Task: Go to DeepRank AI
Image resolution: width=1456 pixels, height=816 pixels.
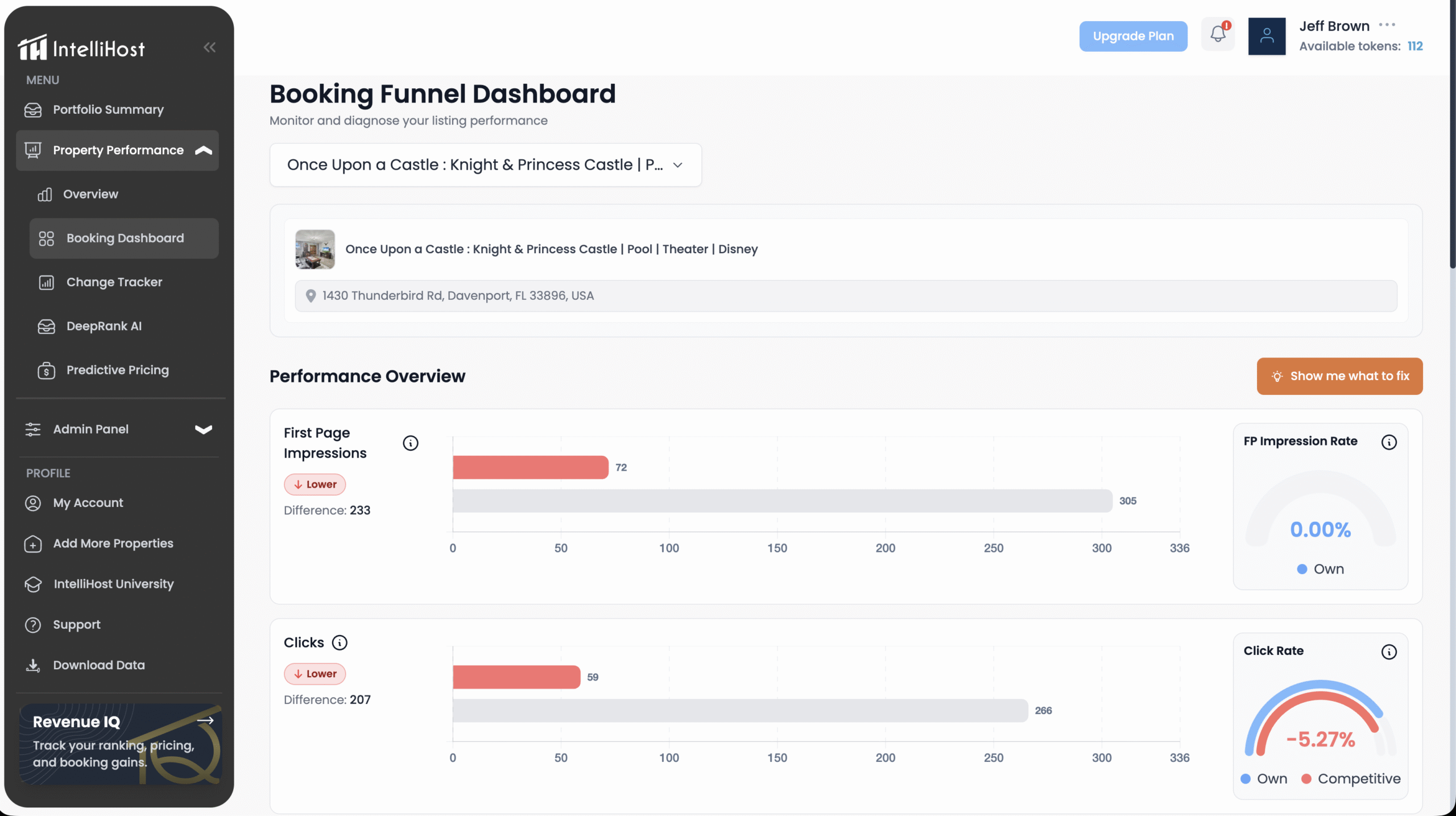Action: point(104,326)
